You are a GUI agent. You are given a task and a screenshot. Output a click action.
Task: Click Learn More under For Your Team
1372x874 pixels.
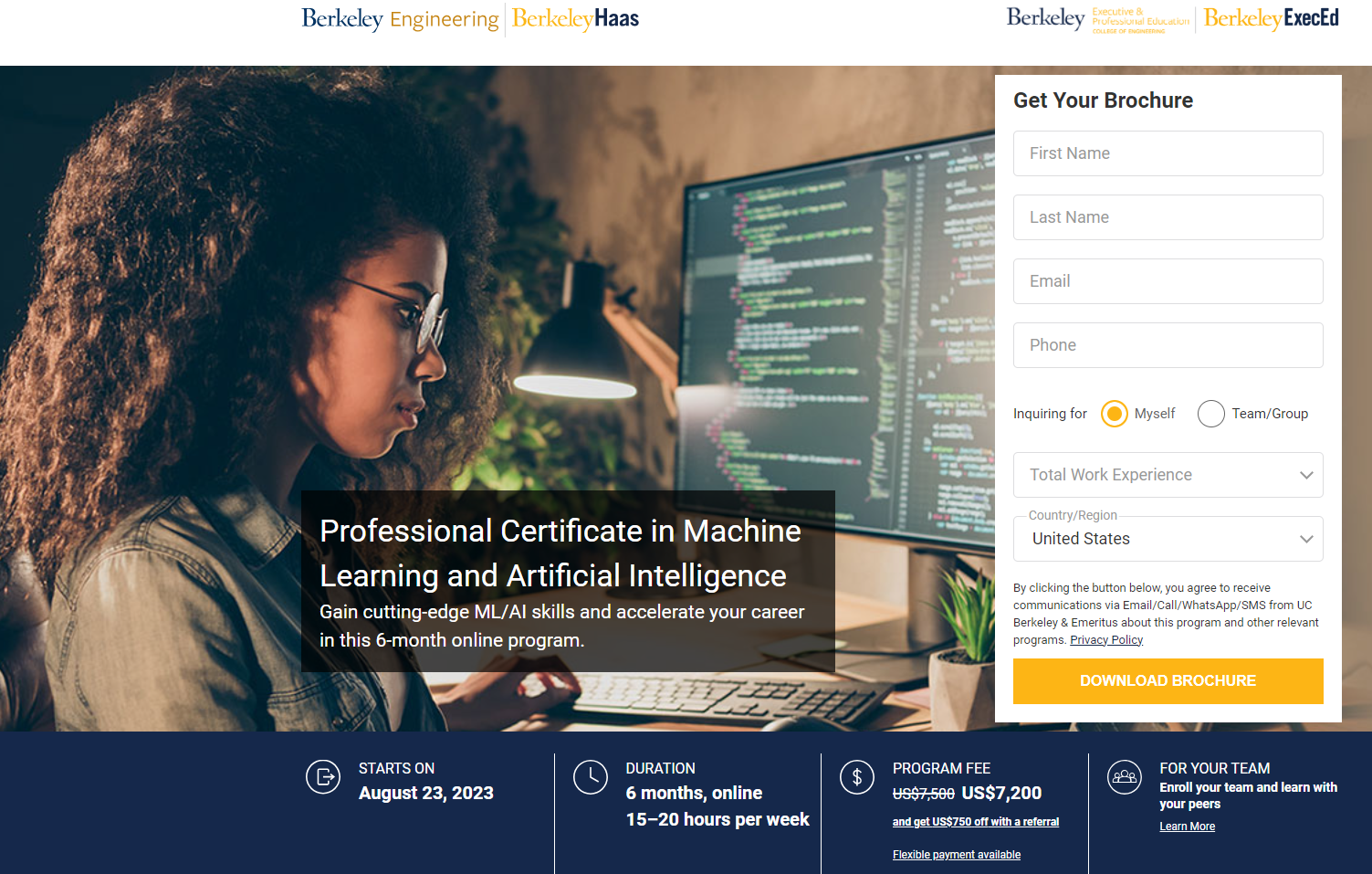pos(1187,827)
